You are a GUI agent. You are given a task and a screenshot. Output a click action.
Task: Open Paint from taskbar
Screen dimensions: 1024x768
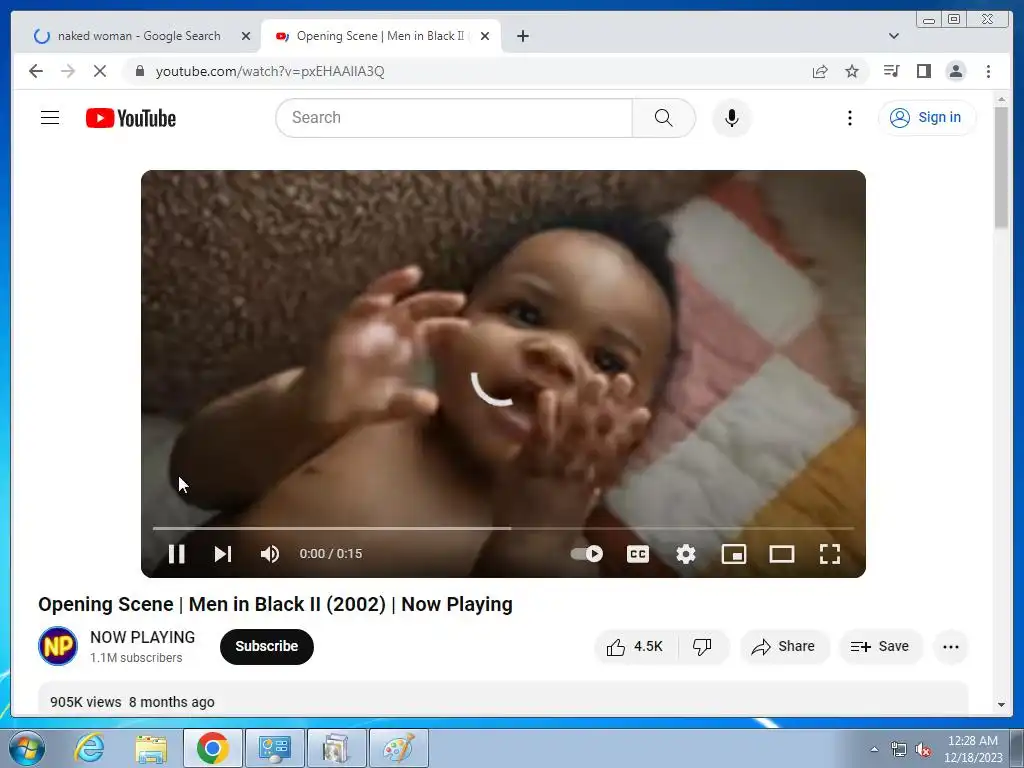pyautogui.click(x=398, y=748)
